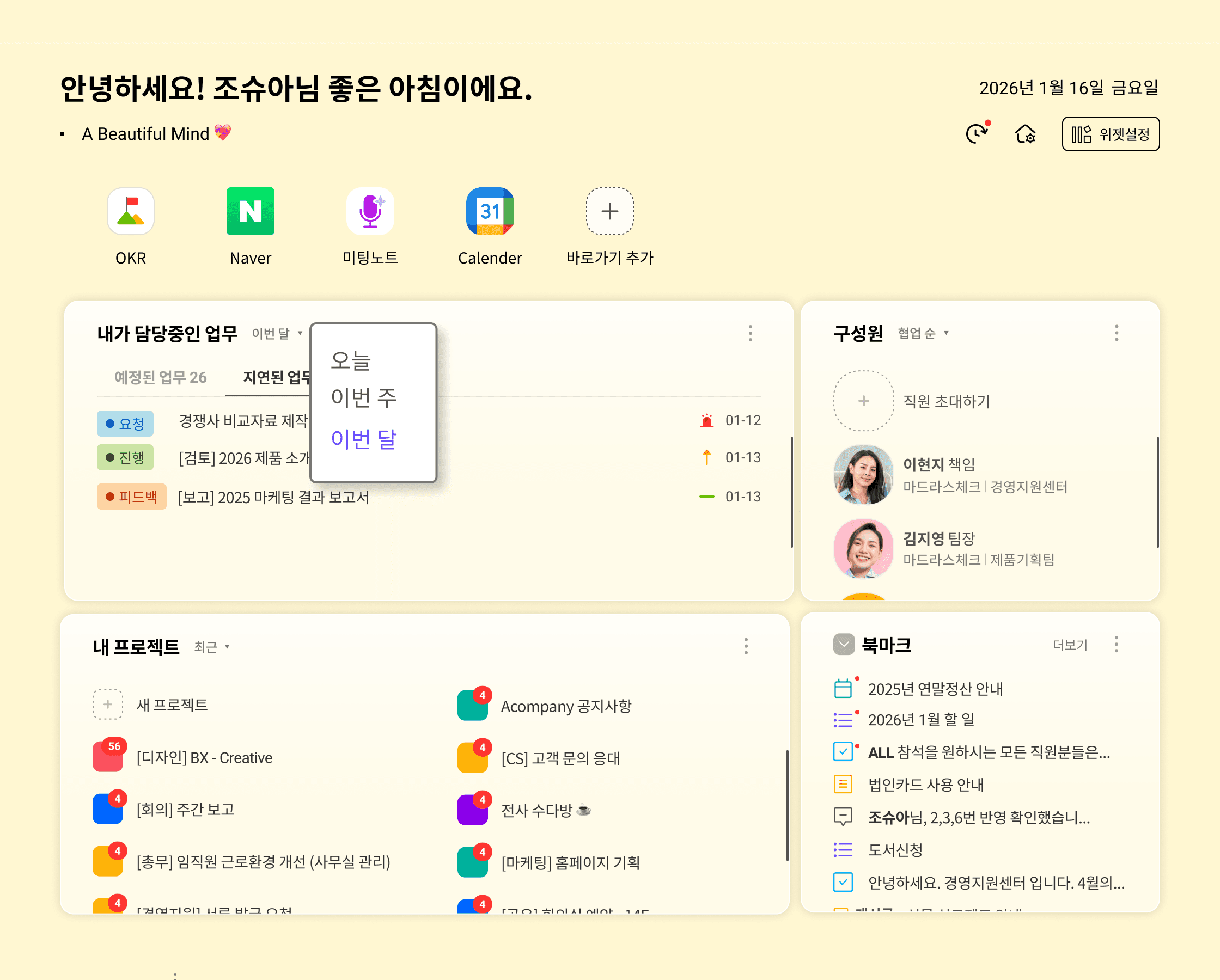Click 더보기 link in 북마크
The height and width of the screenshot is (980, 1220).
pyautogui.click(x=1070, y=645)
